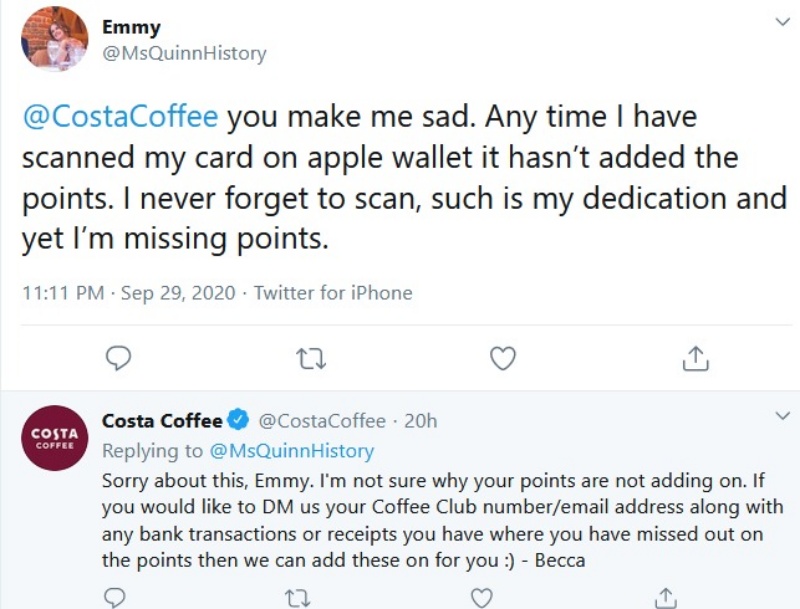Reply to Costa Coffee's response tweet
Viewport: 800px width, 609px height.
click(x=115, y=598)
